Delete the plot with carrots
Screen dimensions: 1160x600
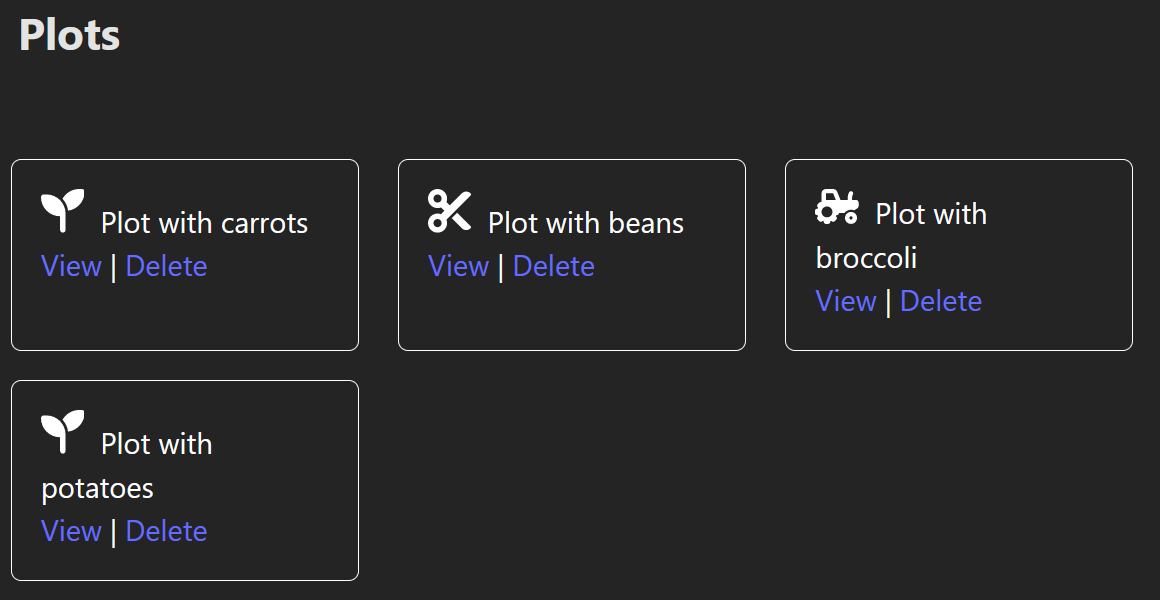[x=166, y=266]
